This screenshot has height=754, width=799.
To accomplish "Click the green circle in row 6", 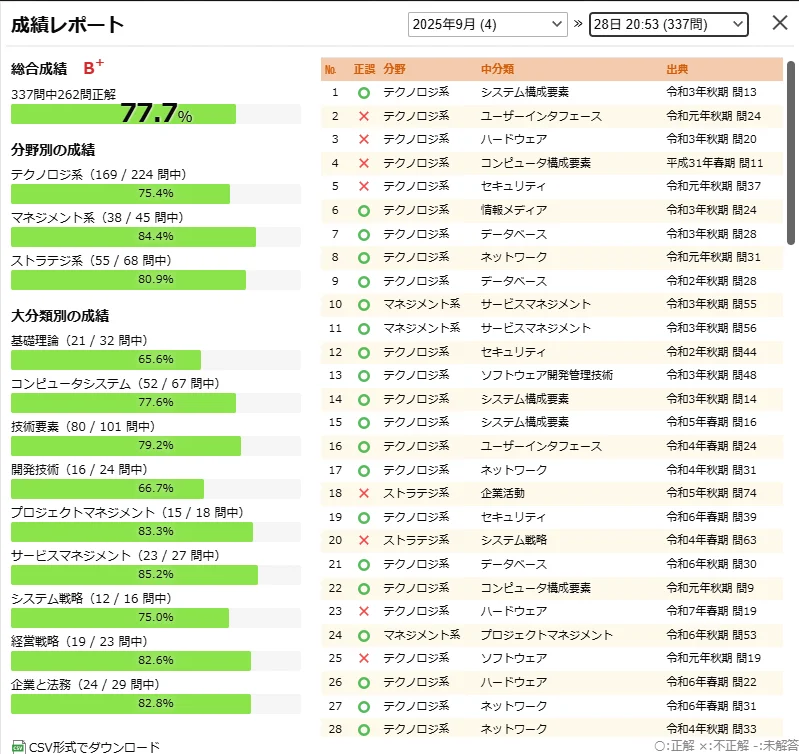I will [x=364, y=210].
